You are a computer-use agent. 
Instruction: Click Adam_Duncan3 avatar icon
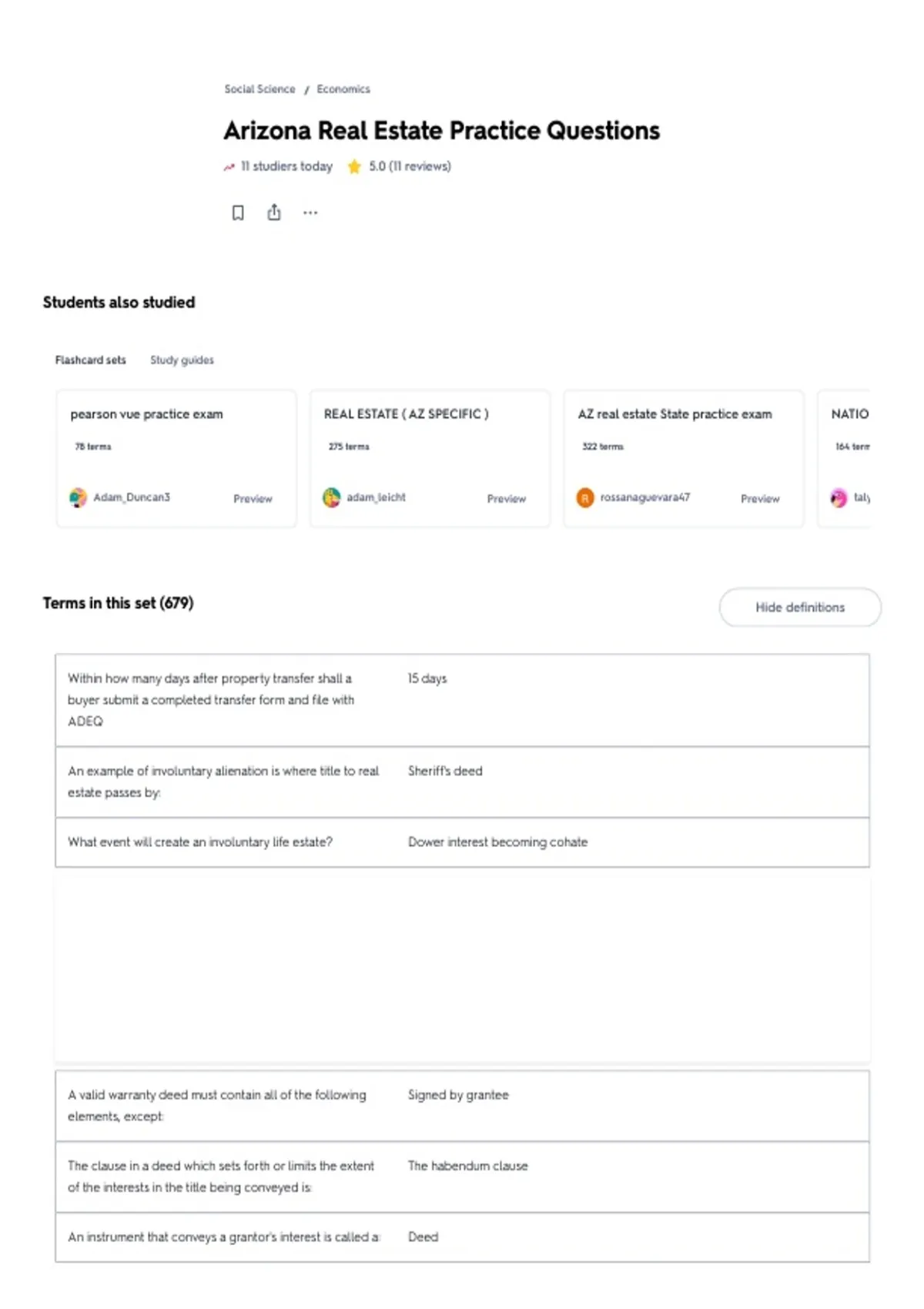pos(79,497)
